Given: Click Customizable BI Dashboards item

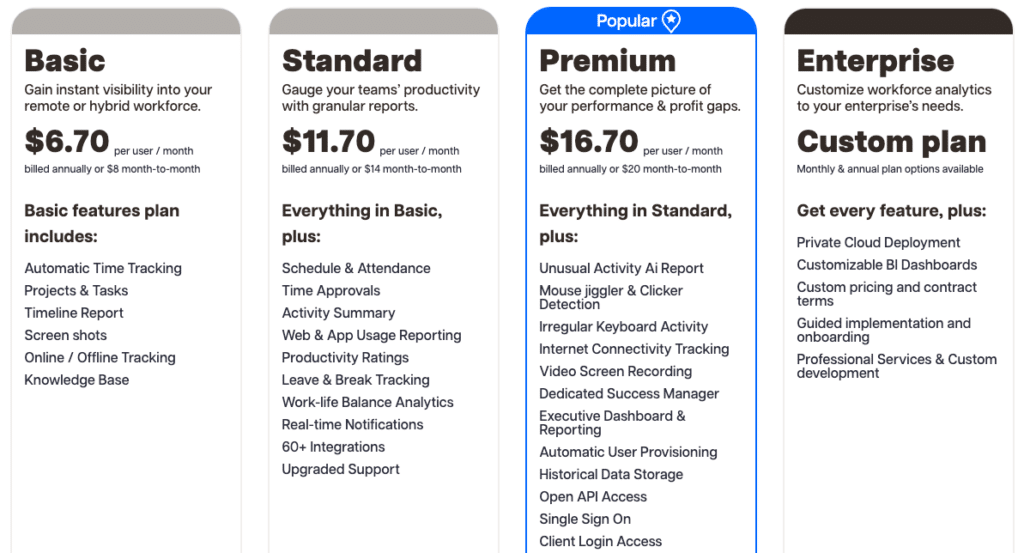Looking at the screenshot, I should point(886,265).
